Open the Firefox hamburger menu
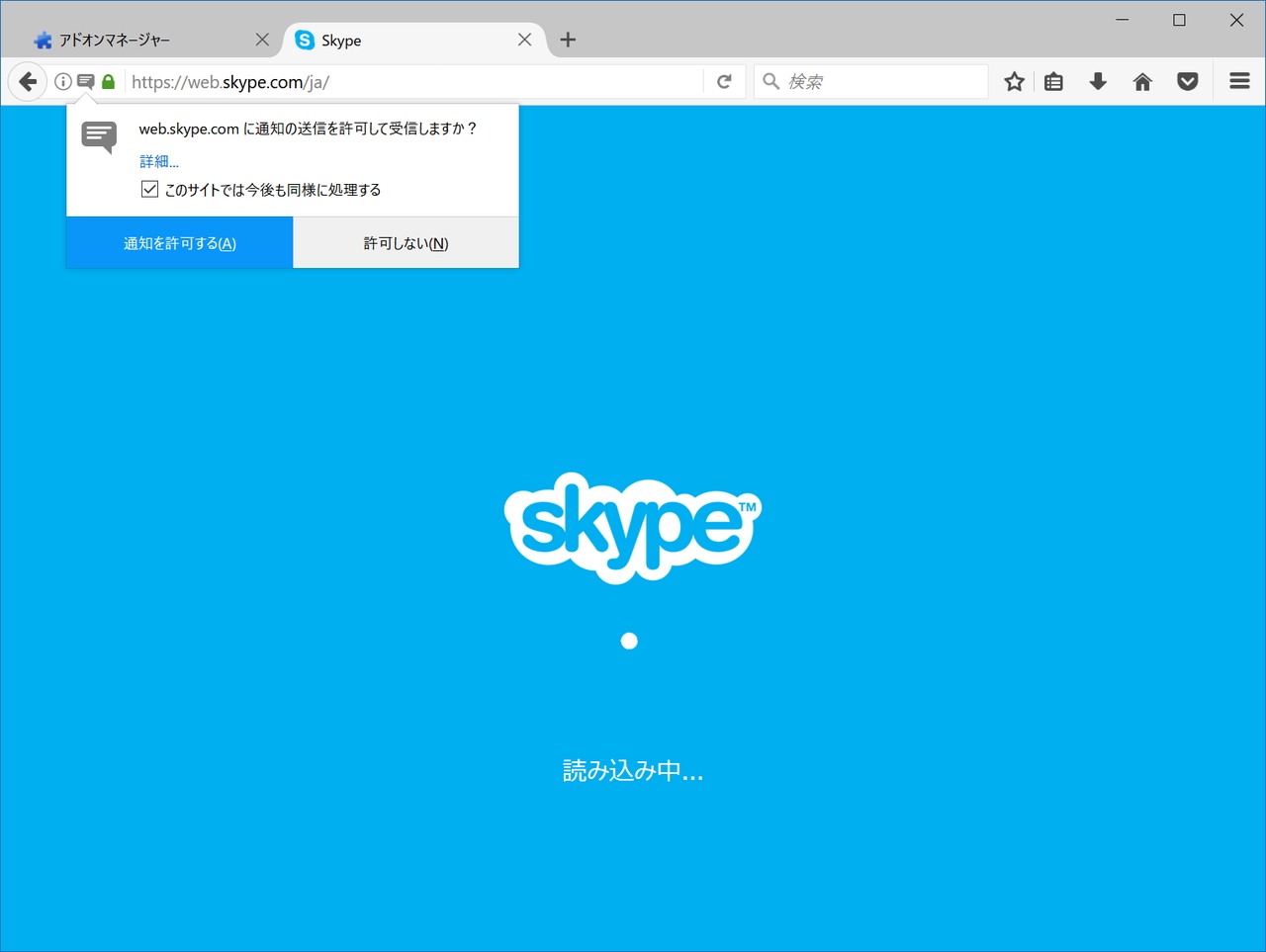 pos(1238,81)
